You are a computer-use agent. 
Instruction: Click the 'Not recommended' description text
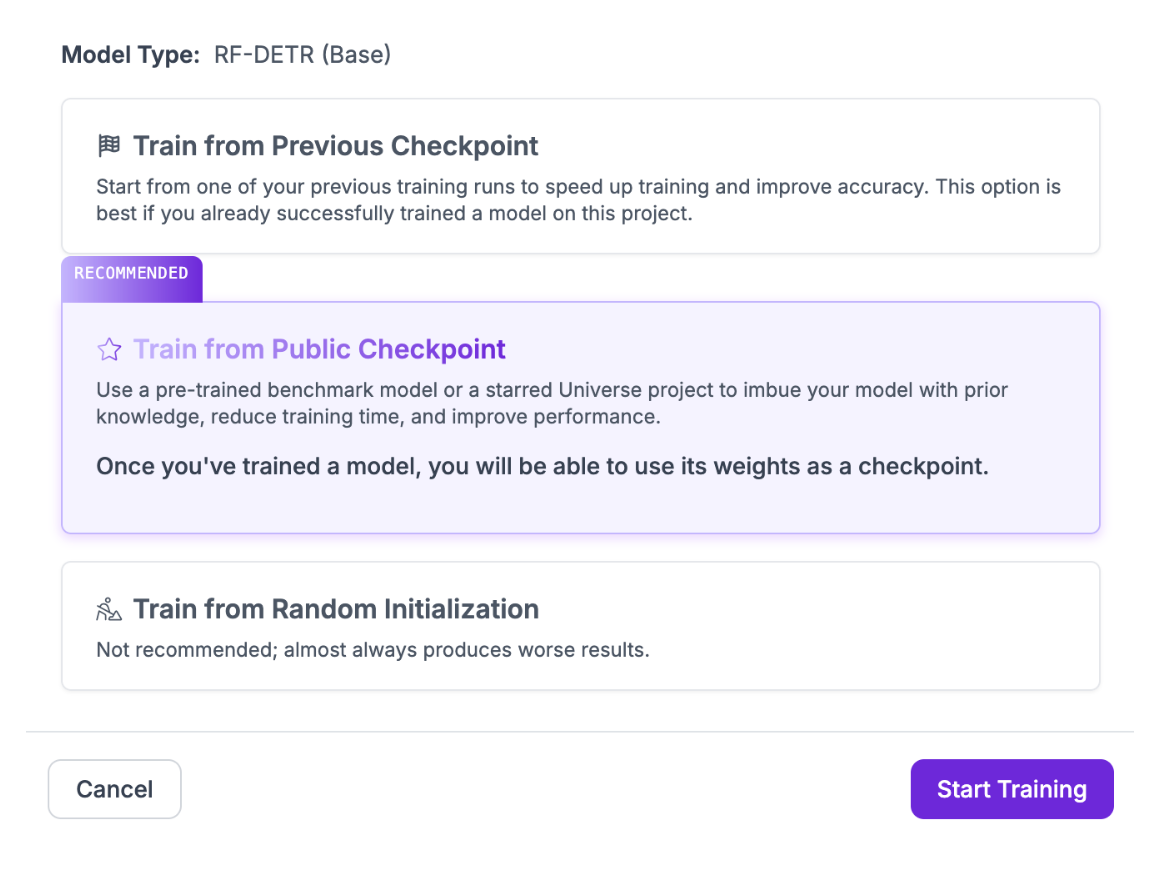coord(372,650)
